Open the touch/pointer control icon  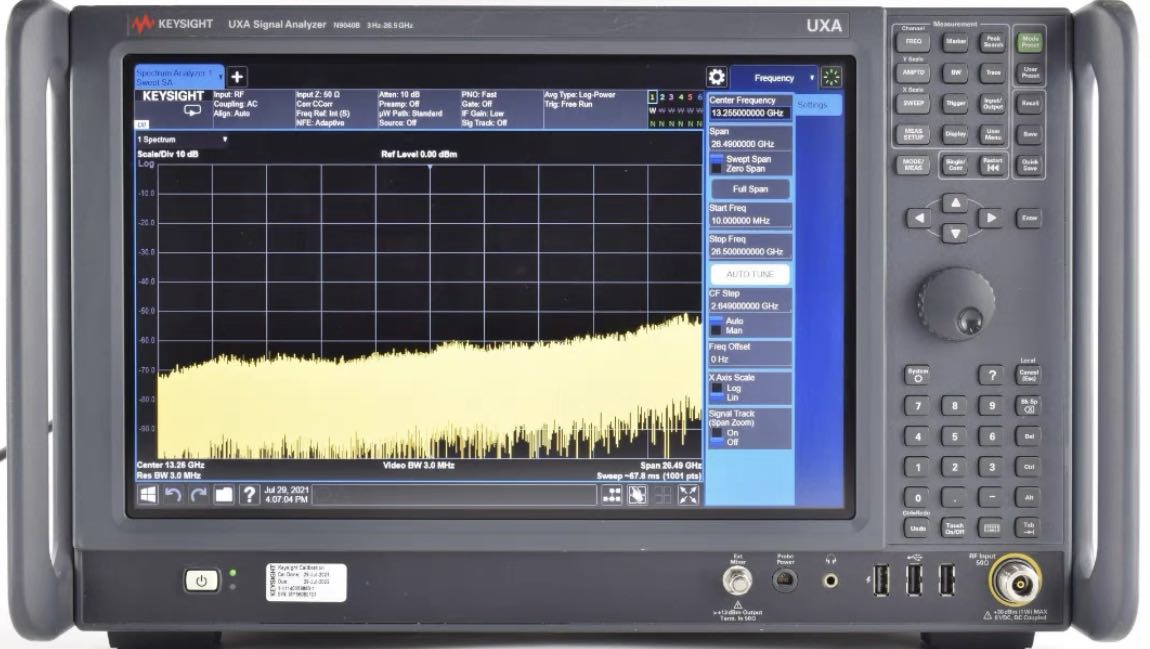click(637, 494)
